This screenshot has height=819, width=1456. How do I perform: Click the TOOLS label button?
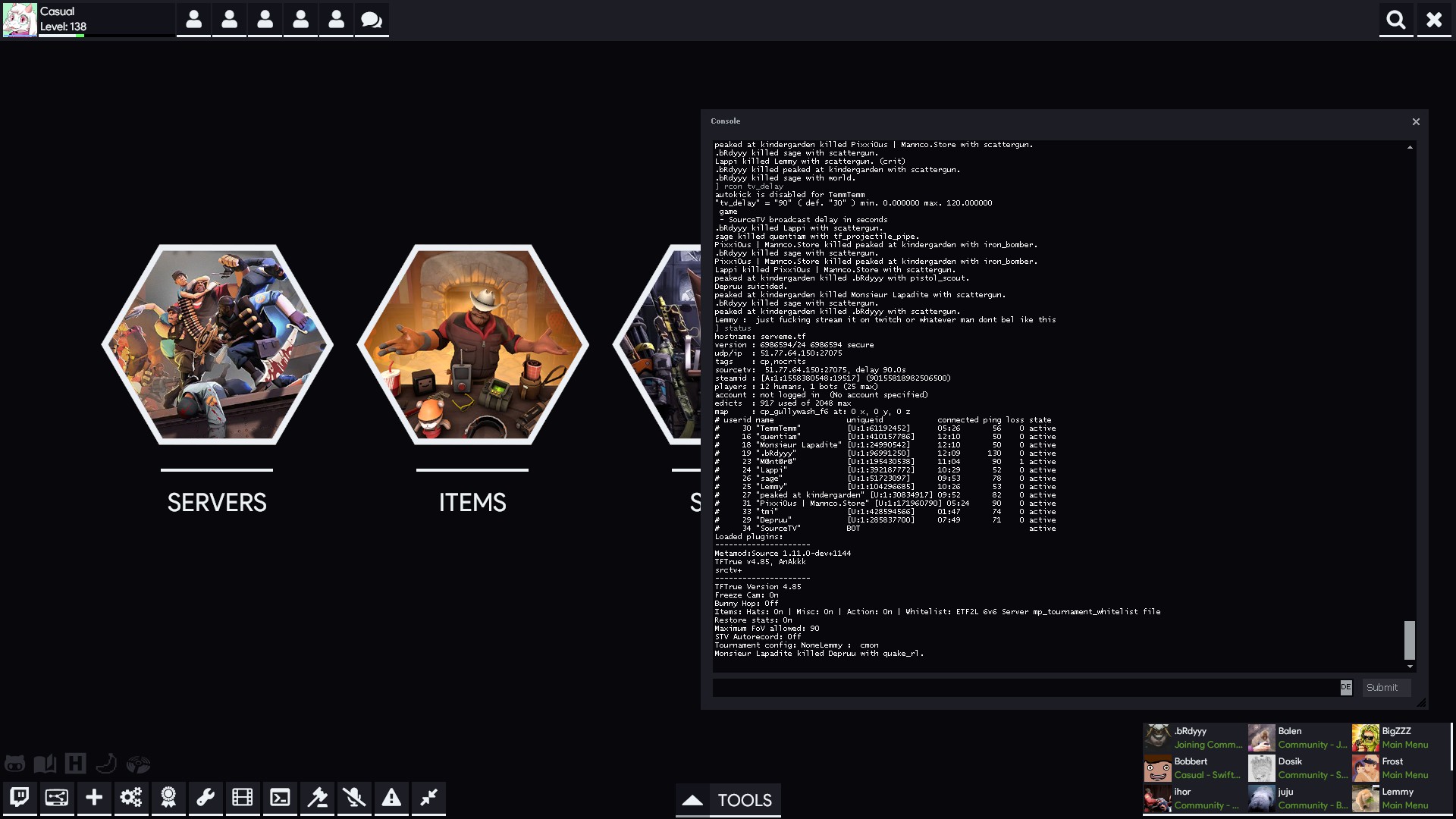(x=745, y=800)
